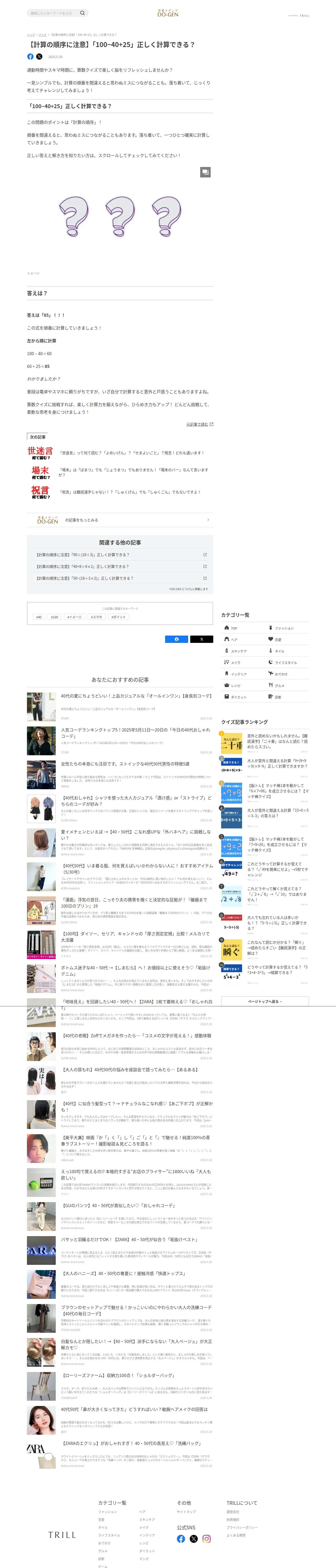
Task: Open the ライフスタイル category with moon icon
Action: coord(287,662)
